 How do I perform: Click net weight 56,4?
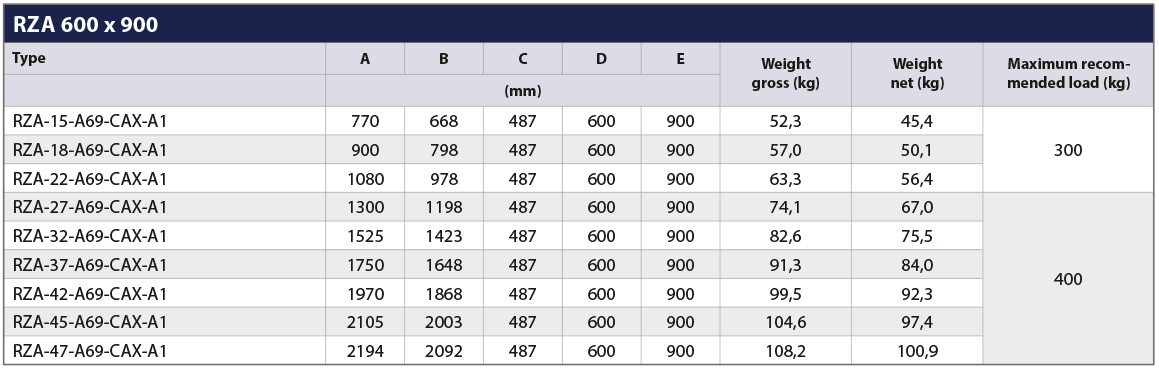tap(917, 179)
